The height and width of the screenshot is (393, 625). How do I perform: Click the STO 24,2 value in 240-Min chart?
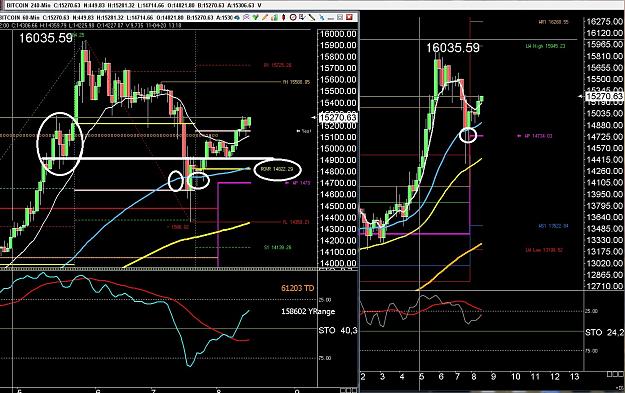[605, 332]
